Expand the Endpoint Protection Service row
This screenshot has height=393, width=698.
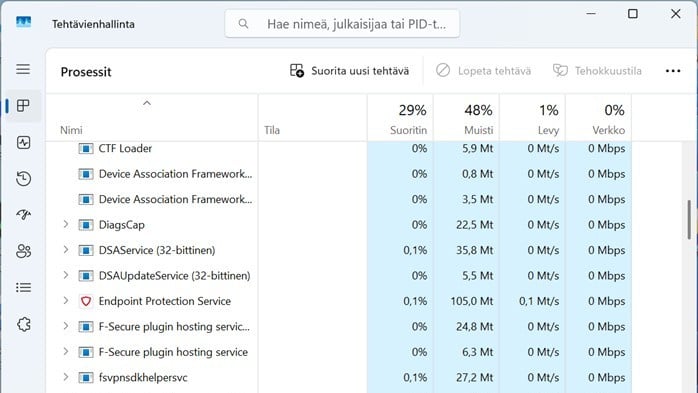click(65, 300)
